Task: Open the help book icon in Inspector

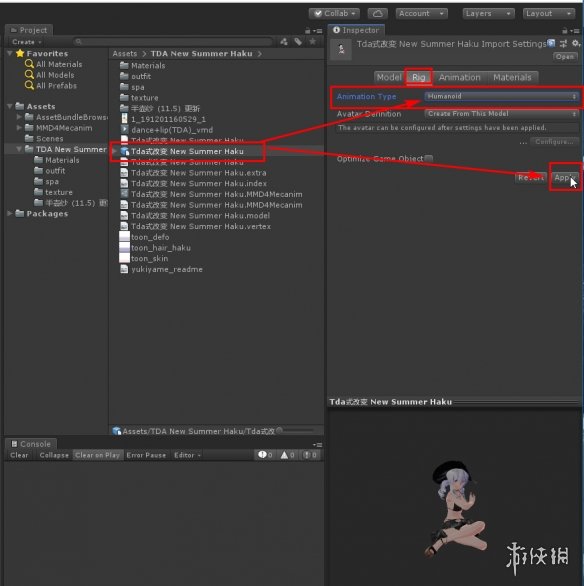Action: pos(551,43)
